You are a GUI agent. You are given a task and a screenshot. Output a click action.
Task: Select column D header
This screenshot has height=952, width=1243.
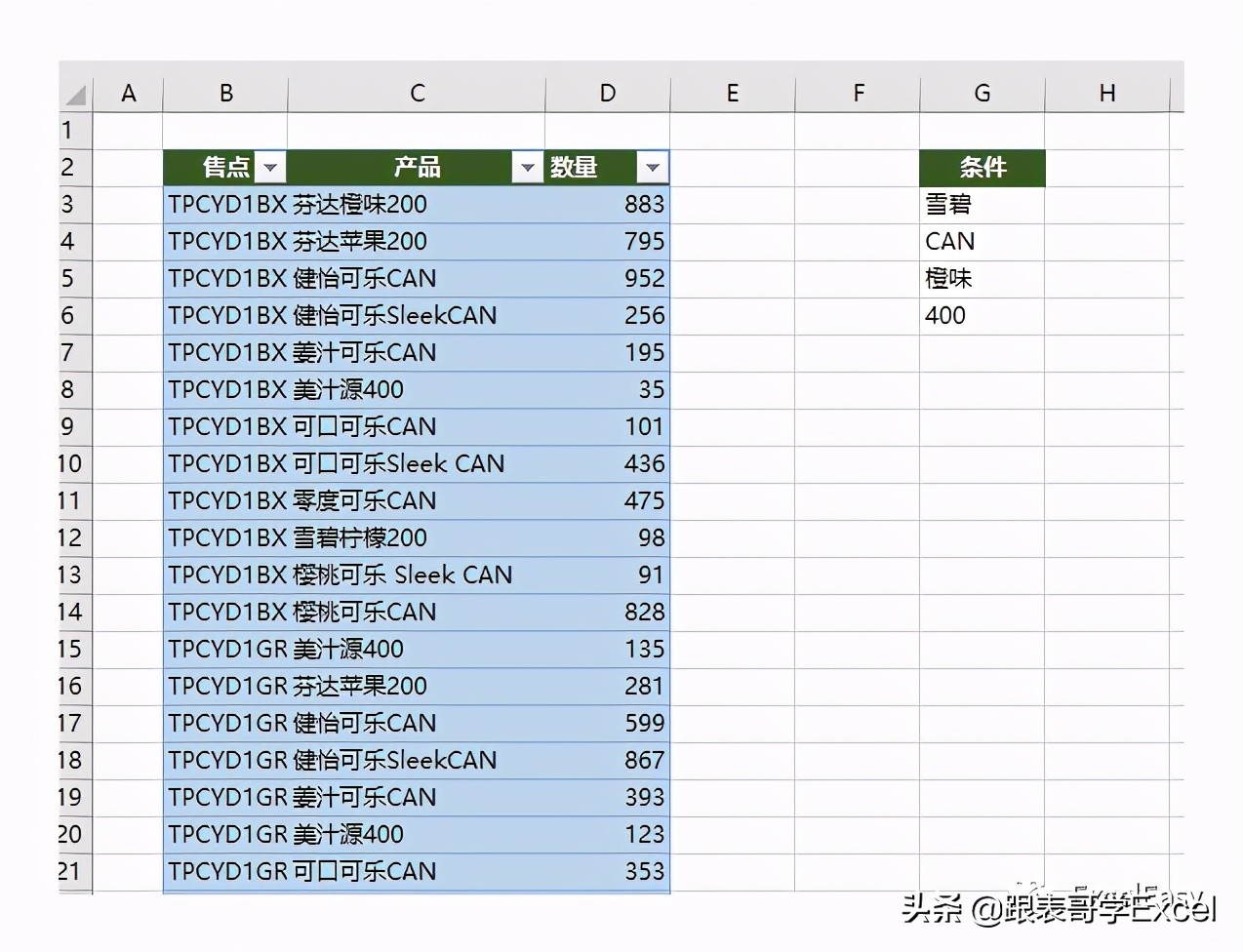[x=608, y=94]
